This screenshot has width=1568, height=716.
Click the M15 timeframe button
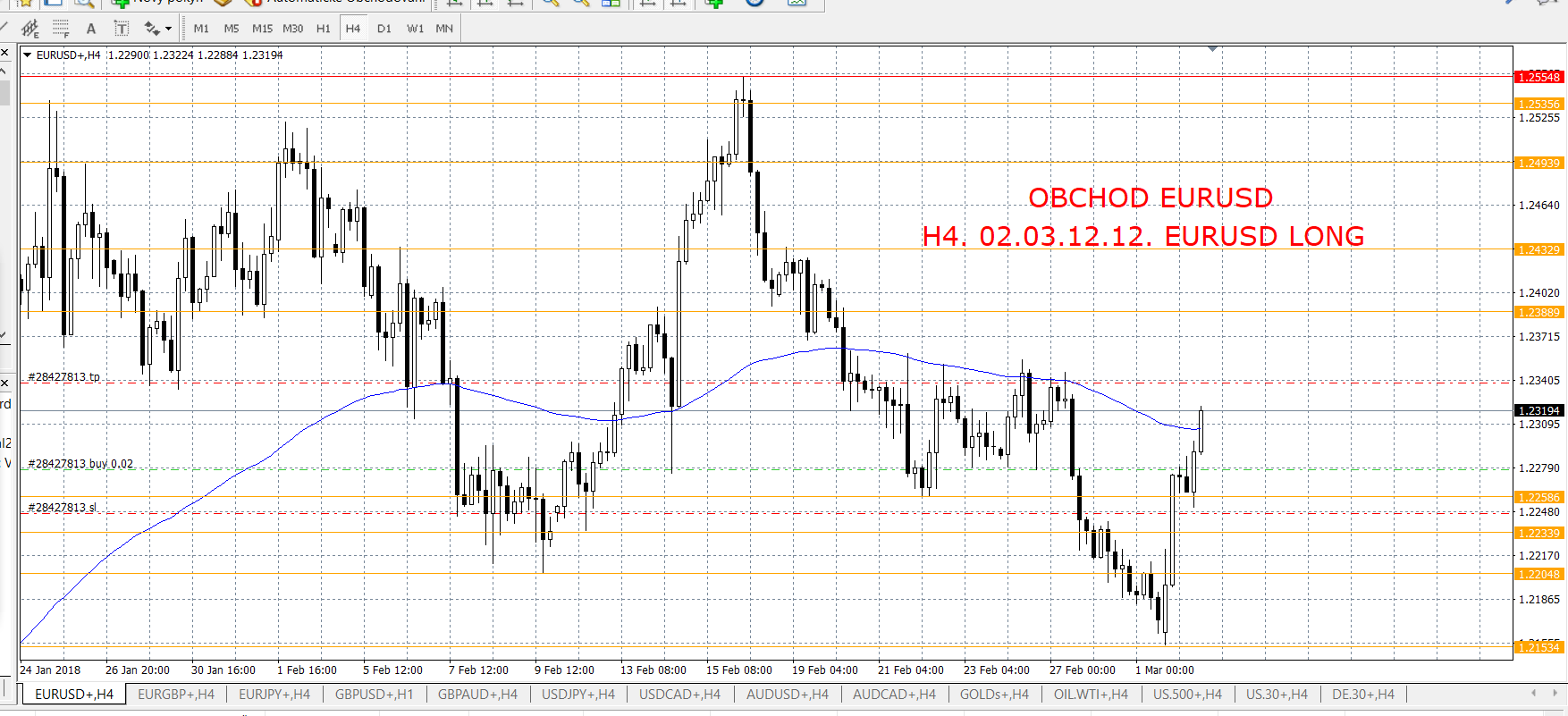tap(262, 29)
